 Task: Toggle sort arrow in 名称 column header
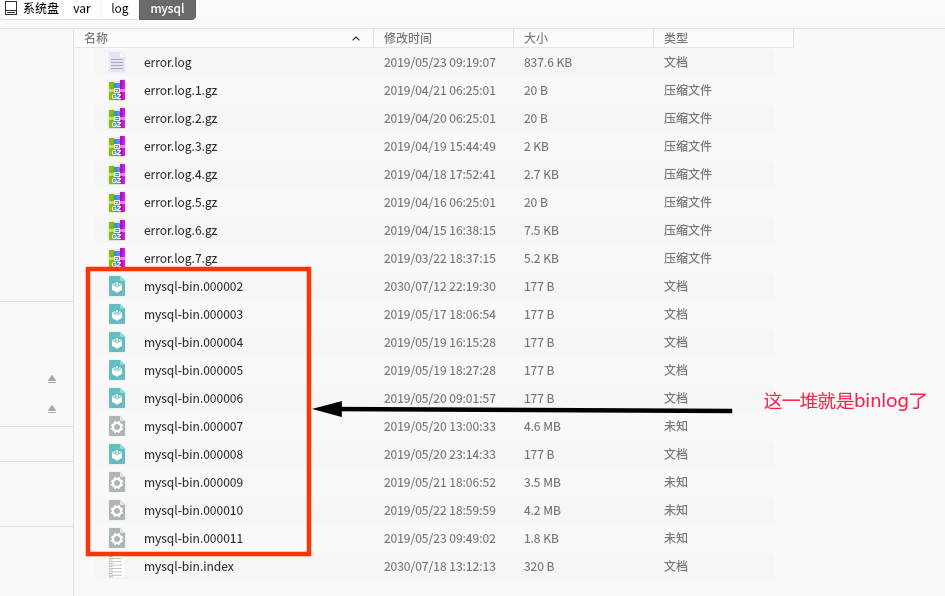tap(356, 39)
